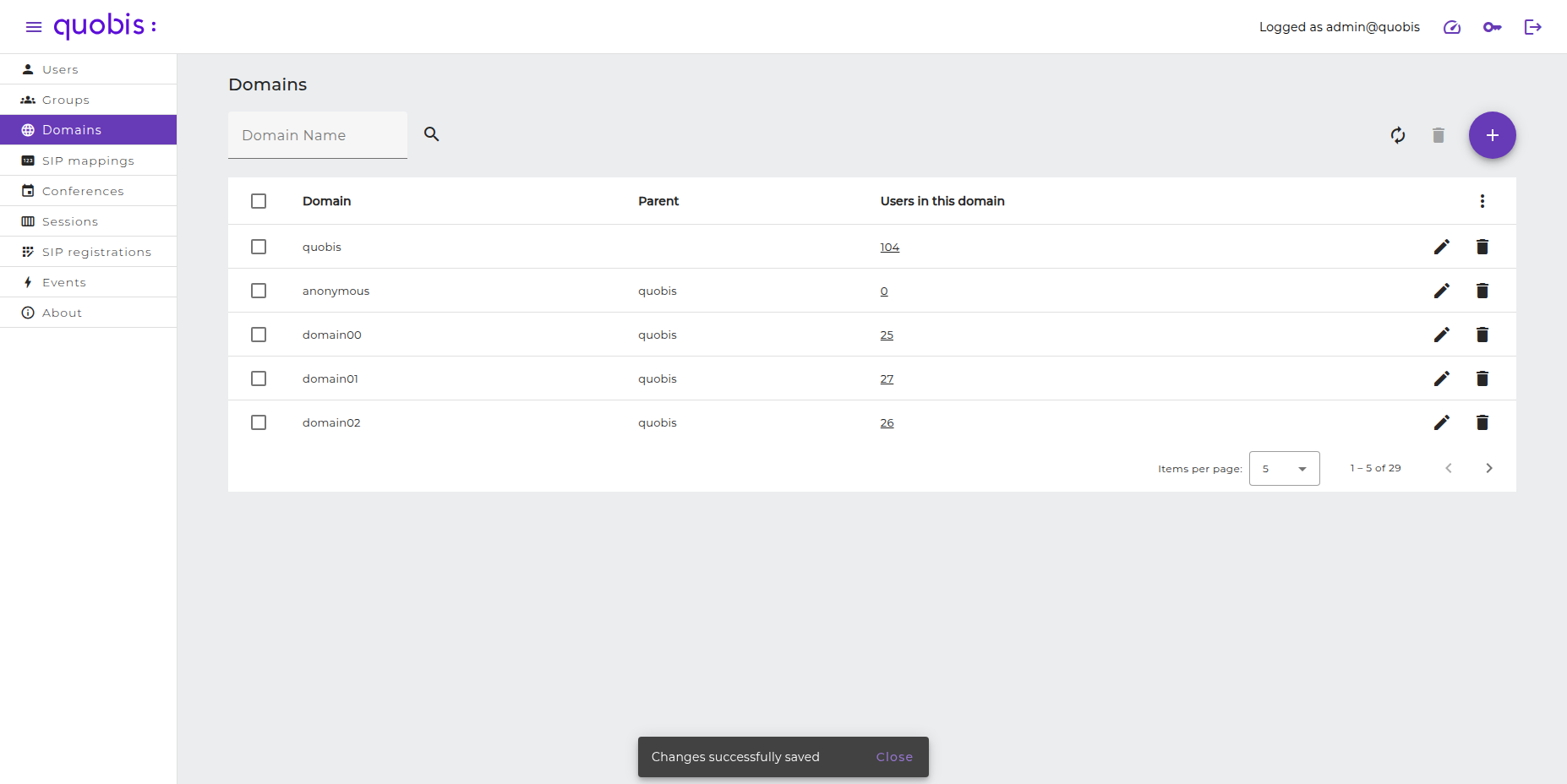Toggle the hamburger menu sidebar
This screenshot has width=1567, height=784.
click(34, 27)
